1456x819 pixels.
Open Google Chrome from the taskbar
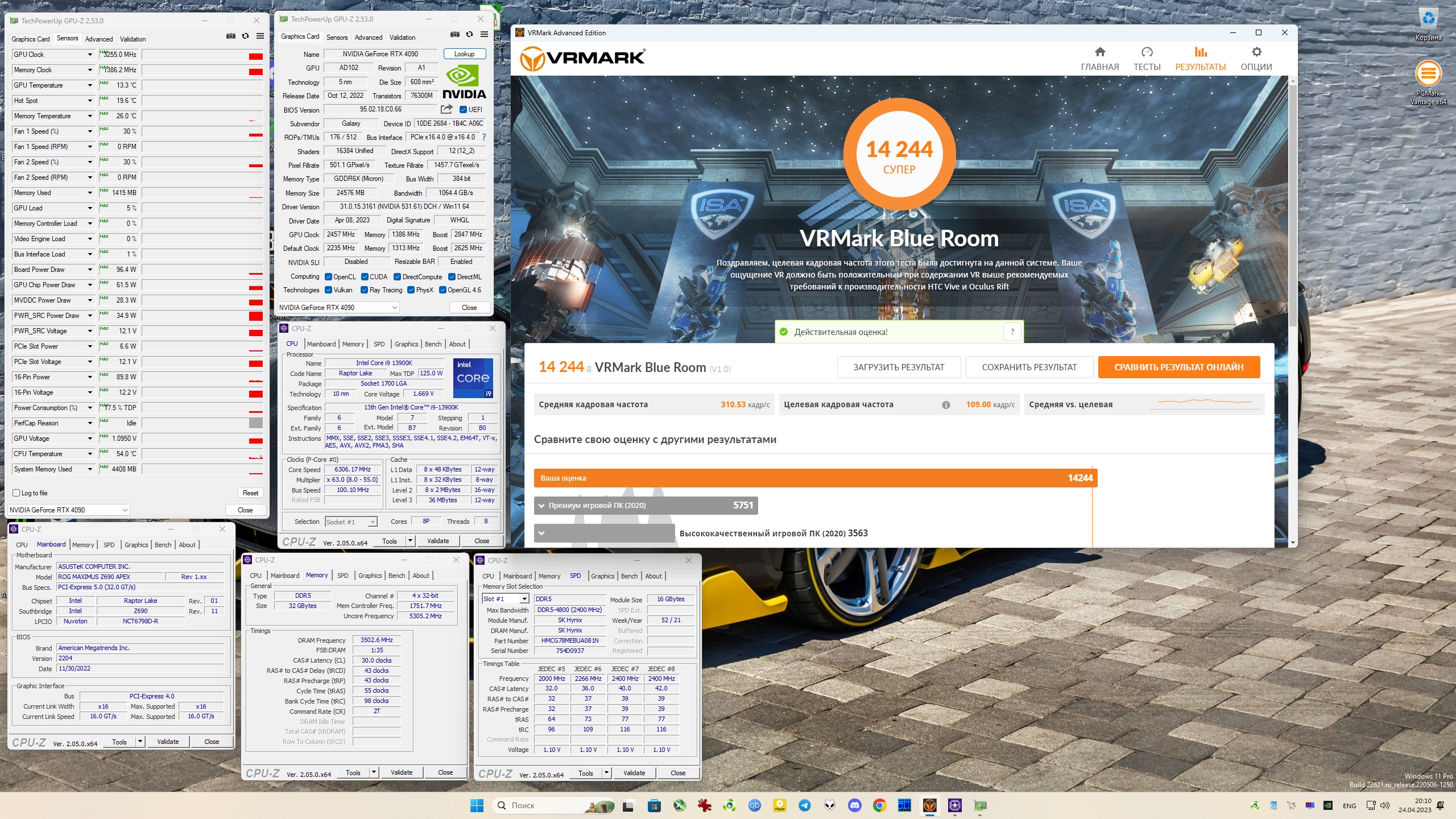(879, 805)
